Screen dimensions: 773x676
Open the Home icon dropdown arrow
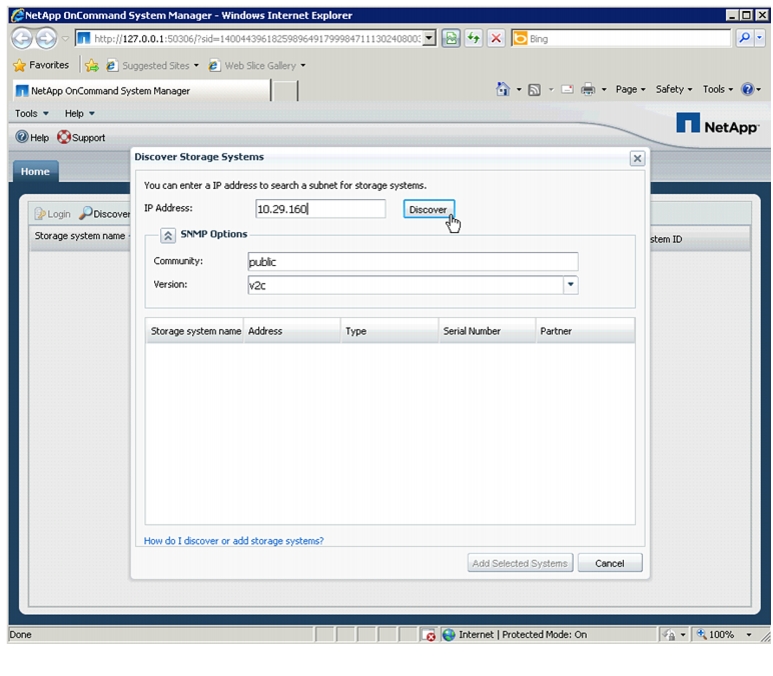[x=519, y=89]
